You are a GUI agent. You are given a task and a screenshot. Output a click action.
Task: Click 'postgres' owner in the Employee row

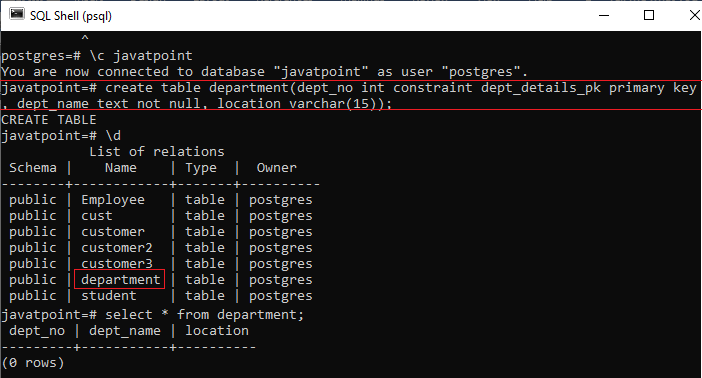coord(281,200)
